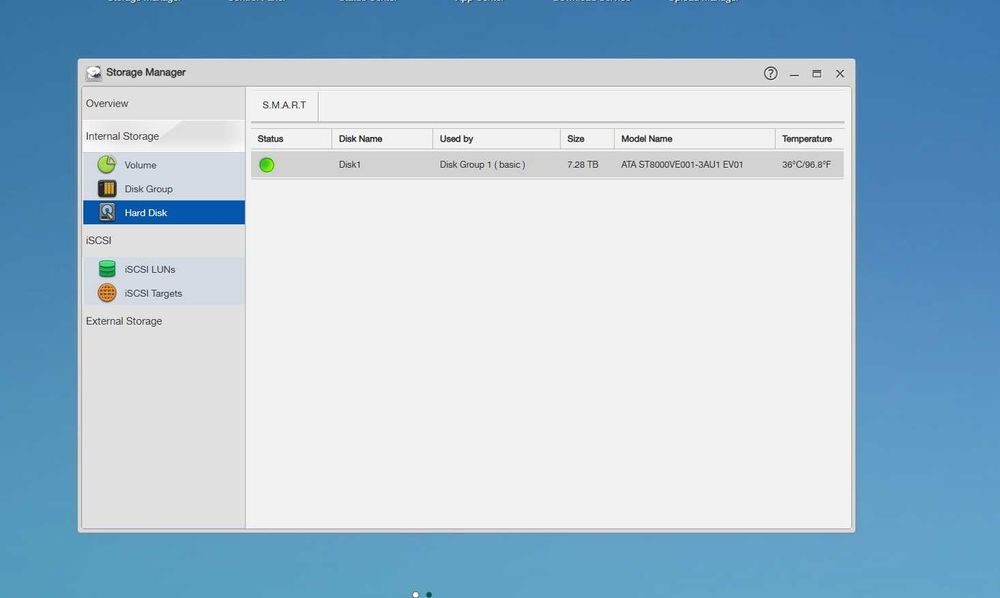Screen dimensions: 1000x598
Task: Click the iSCSI LUNs green stack icon
Action: pyautogui.click(x=107, y=269)
